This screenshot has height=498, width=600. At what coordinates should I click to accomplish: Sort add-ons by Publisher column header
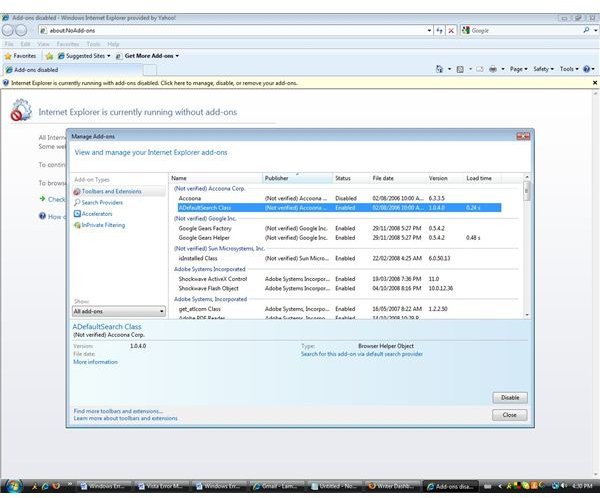pyautogui.click(x=297, y=178)
